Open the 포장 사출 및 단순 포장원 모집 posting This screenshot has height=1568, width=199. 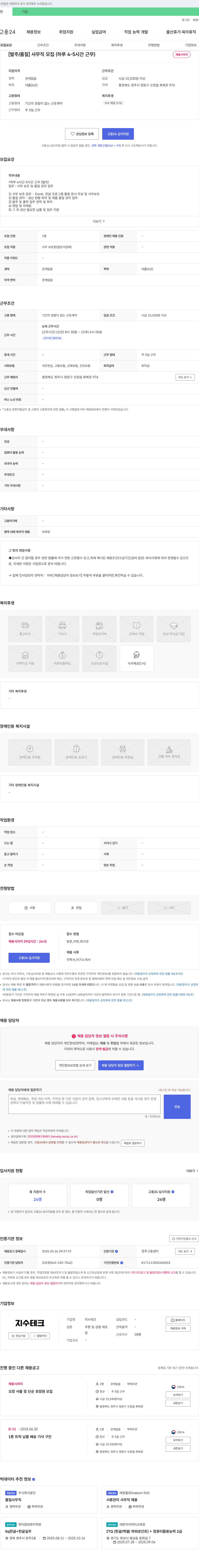click(30, 1392)
